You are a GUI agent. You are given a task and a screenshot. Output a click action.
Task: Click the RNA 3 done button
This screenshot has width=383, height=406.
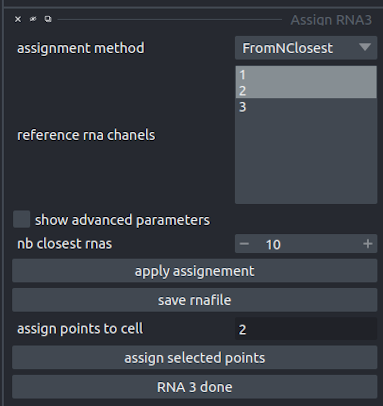[195, 387]
